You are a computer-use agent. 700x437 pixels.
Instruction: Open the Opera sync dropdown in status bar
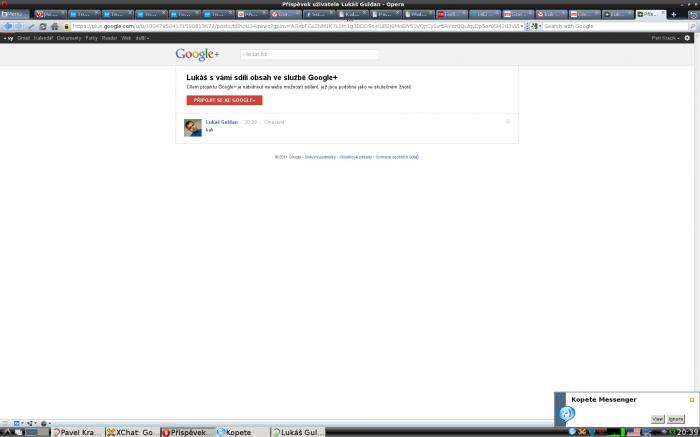(x=18, y=423)
